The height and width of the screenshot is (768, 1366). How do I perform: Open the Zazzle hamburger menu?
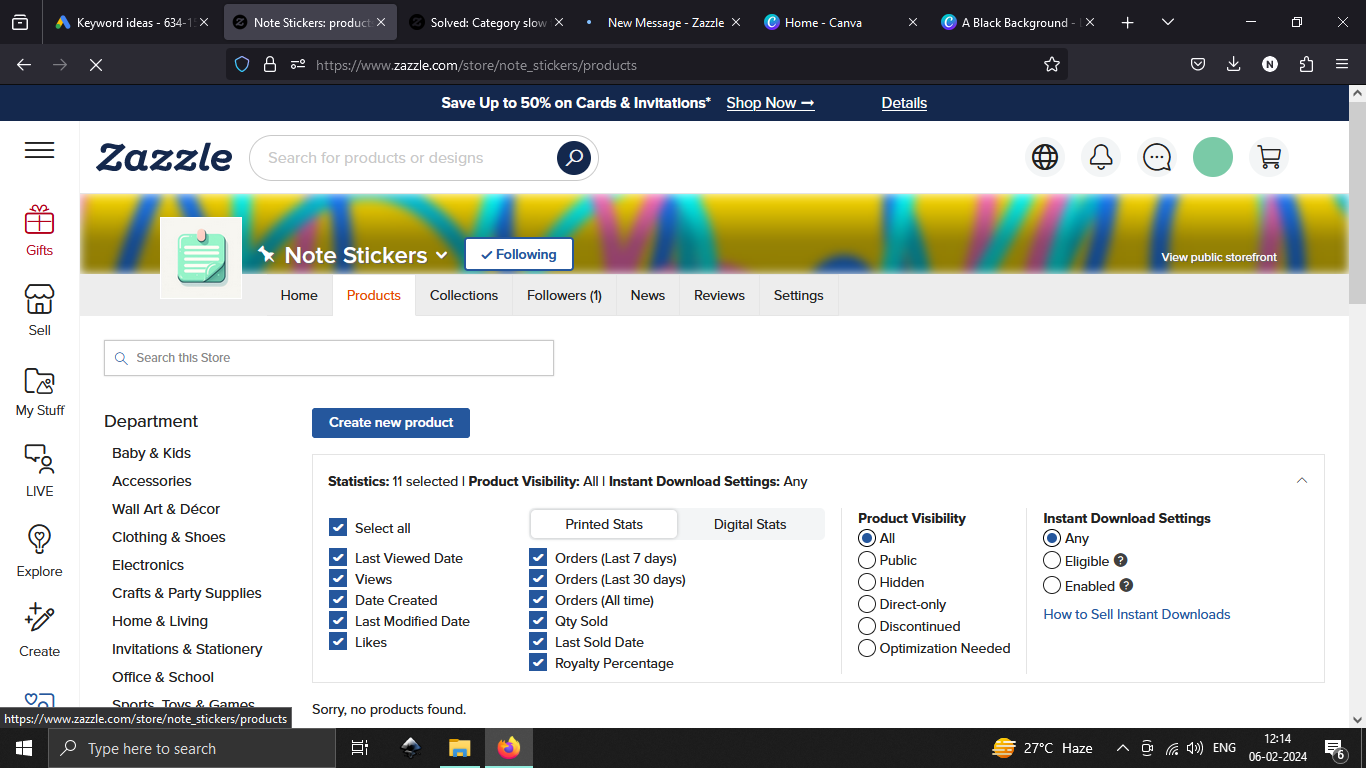[x=40, y=150]
